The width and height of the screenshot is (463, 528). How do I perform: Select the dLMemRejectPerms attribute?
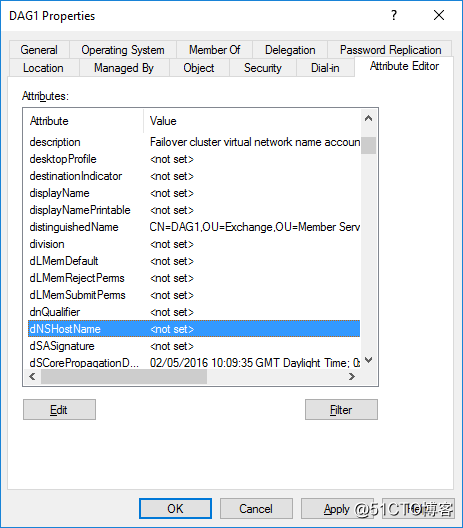click(x=194, y=278)
